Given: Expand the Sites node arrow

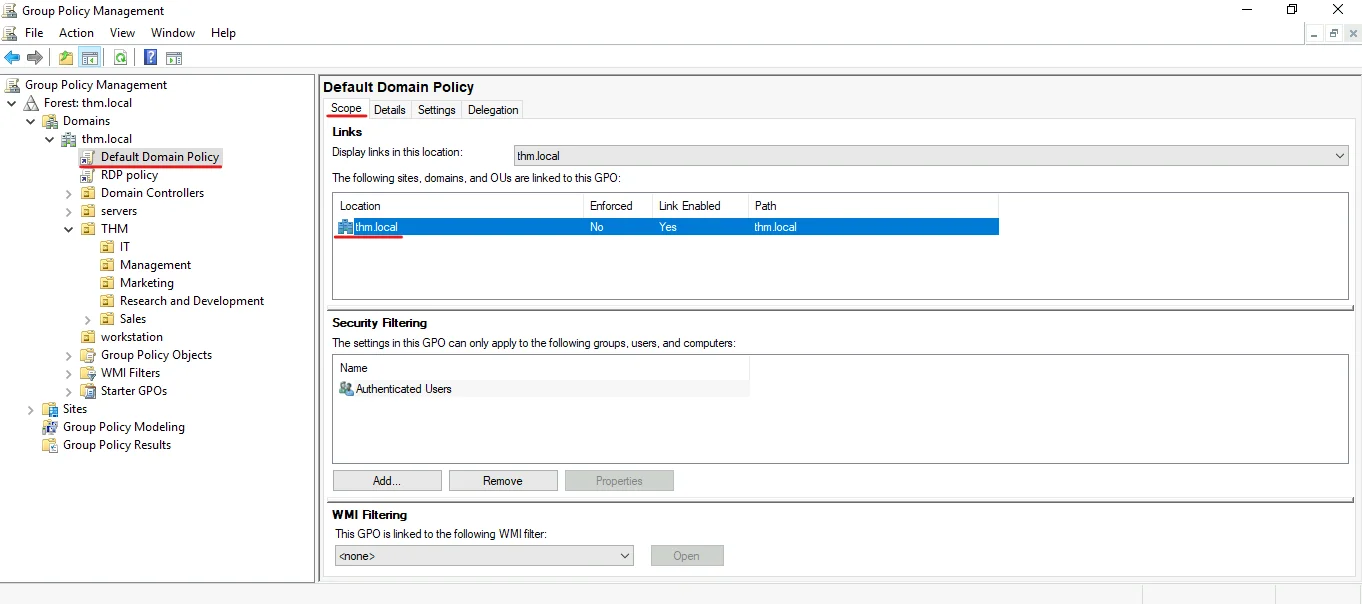Looking at the screenshot, I should pyautogui.click(x=30, y=409).
